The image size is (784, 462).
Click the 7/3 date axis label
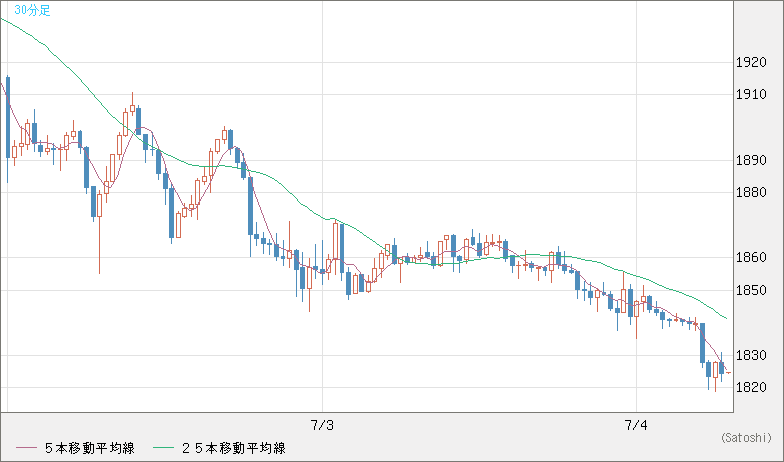click(x=322, y=426)
